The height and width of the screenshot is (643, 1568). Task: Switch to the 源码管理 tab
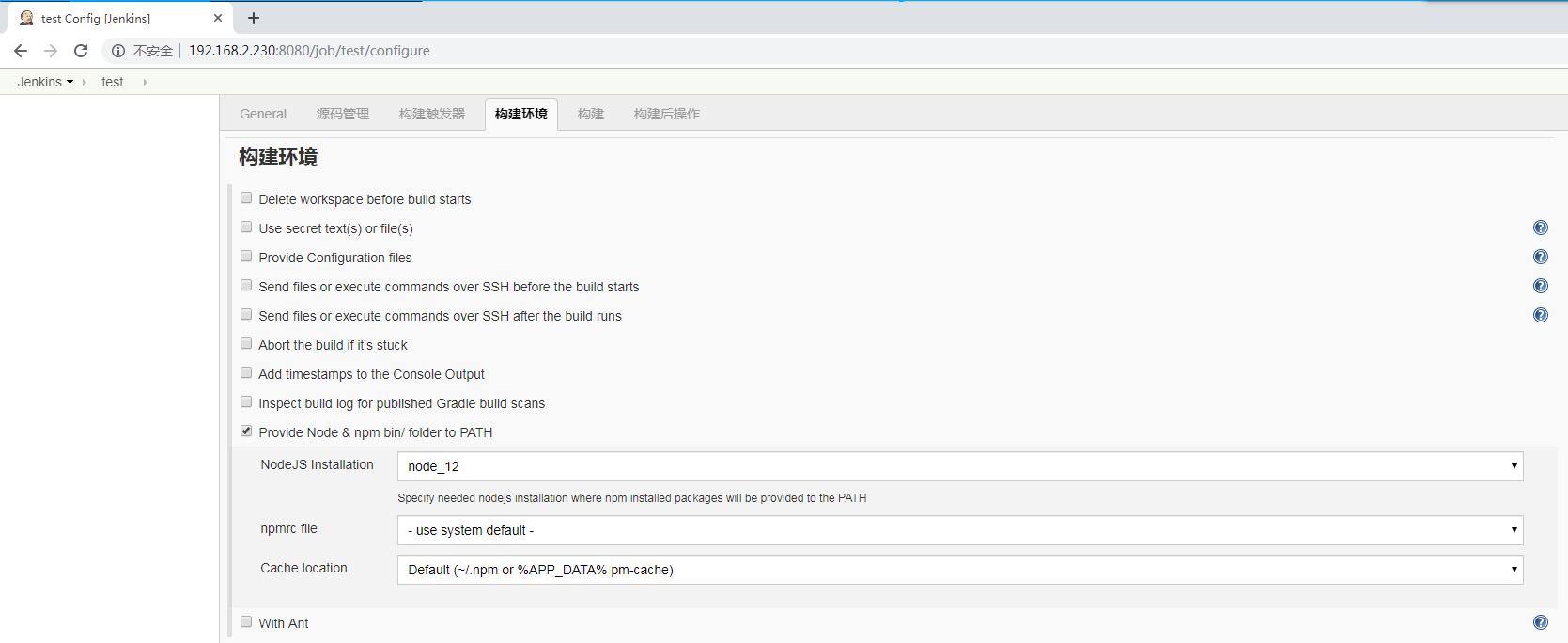tap(343, 114)
